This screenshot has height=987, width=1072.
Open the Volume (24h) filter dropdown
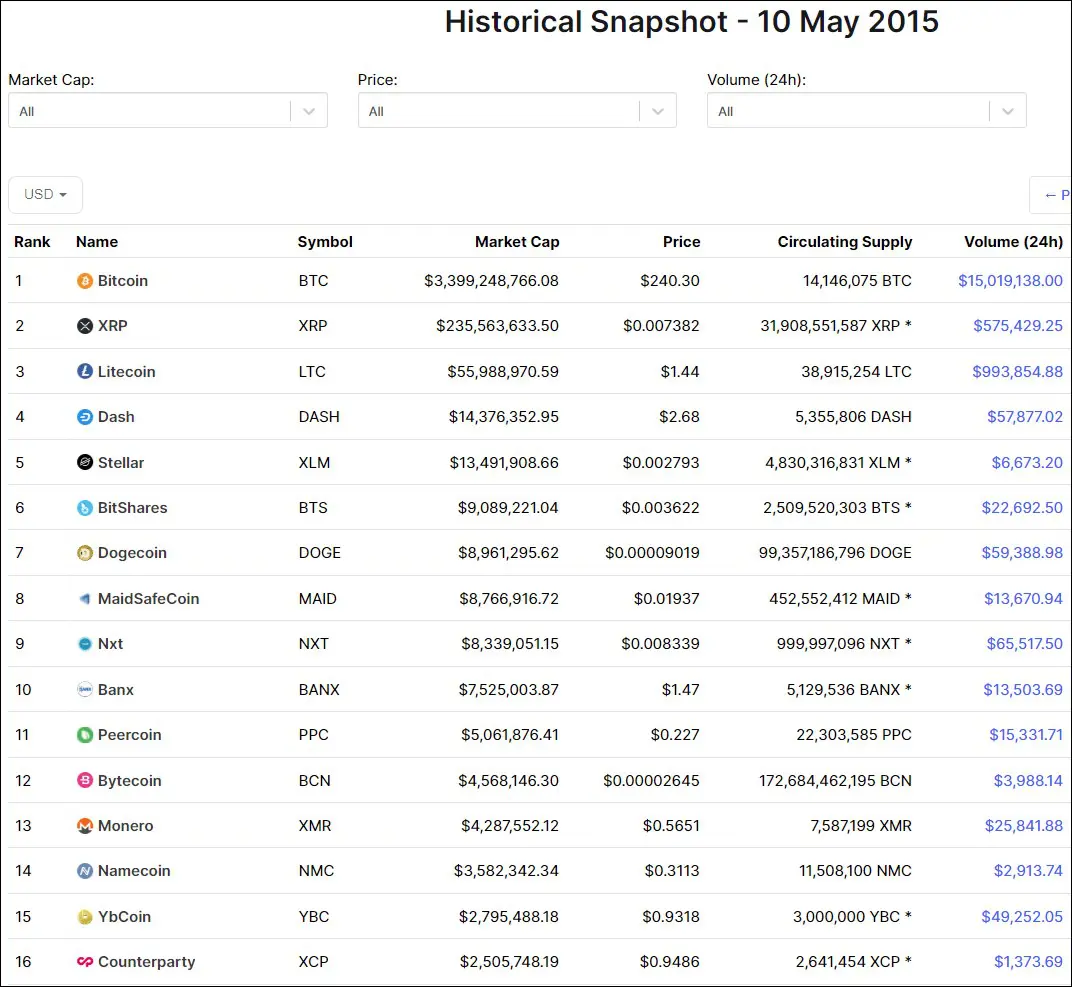coord(866,110)
